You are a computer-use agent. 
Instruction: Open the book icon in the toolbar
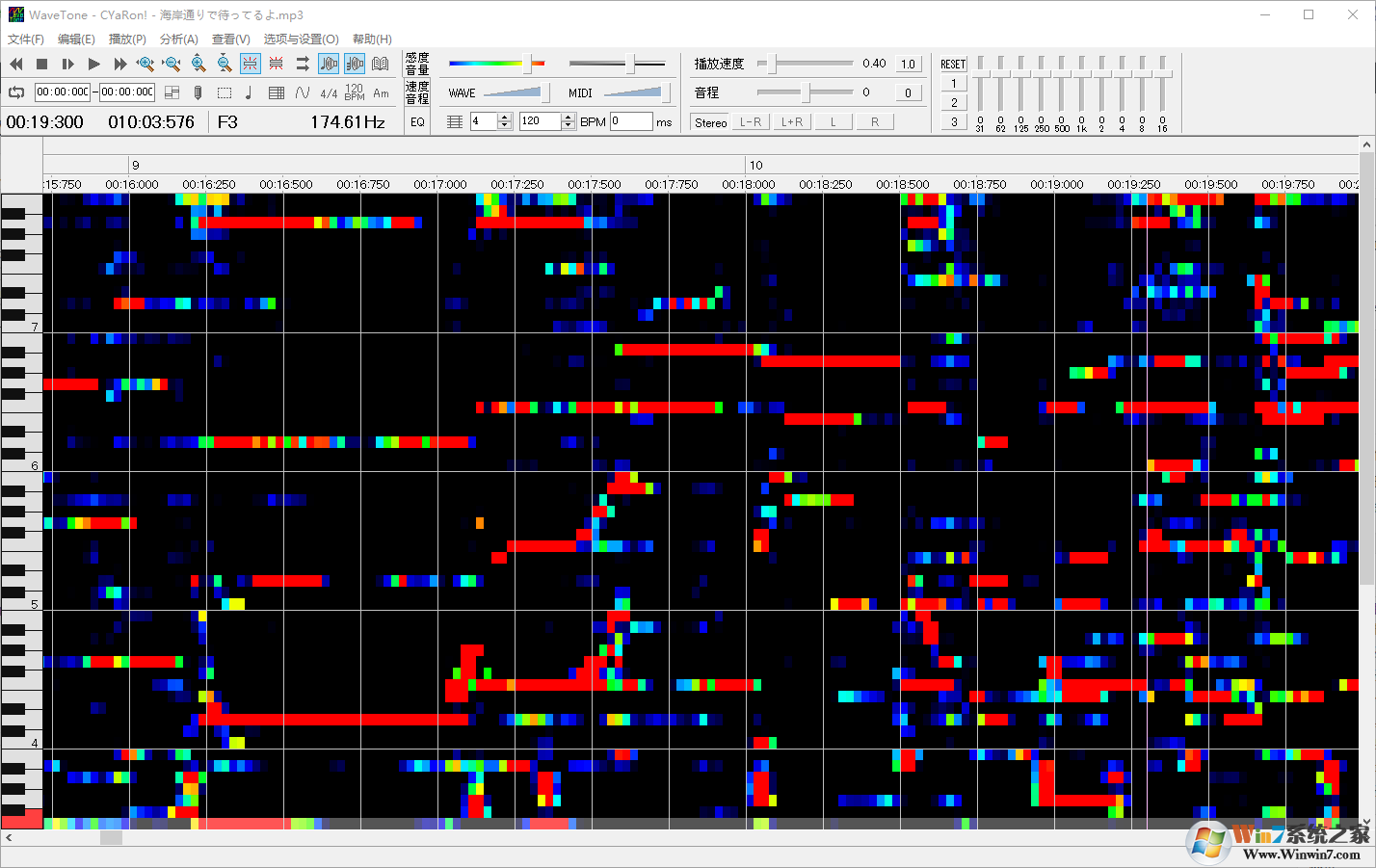click(x=381, y=64)
